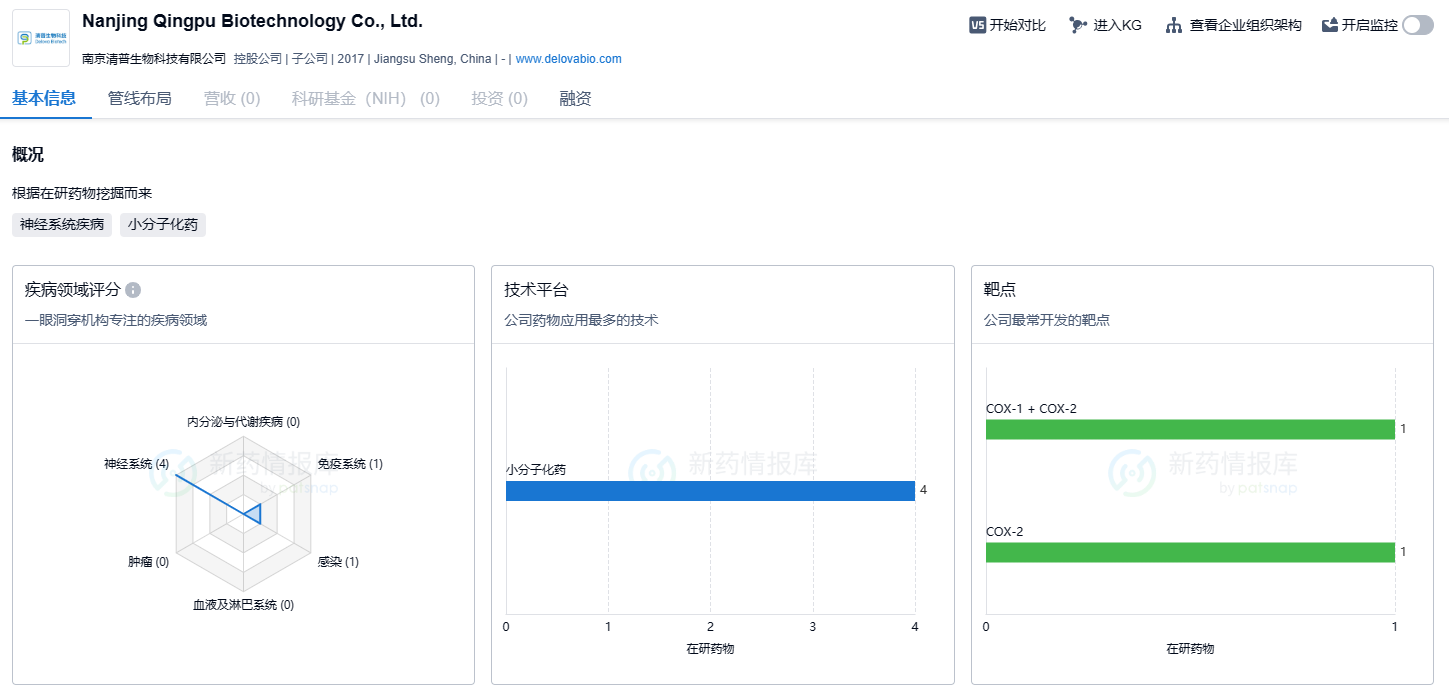Click 查看企业组织架构 text
Viewport: 1449px width, 694px height.
point(1245,25)
